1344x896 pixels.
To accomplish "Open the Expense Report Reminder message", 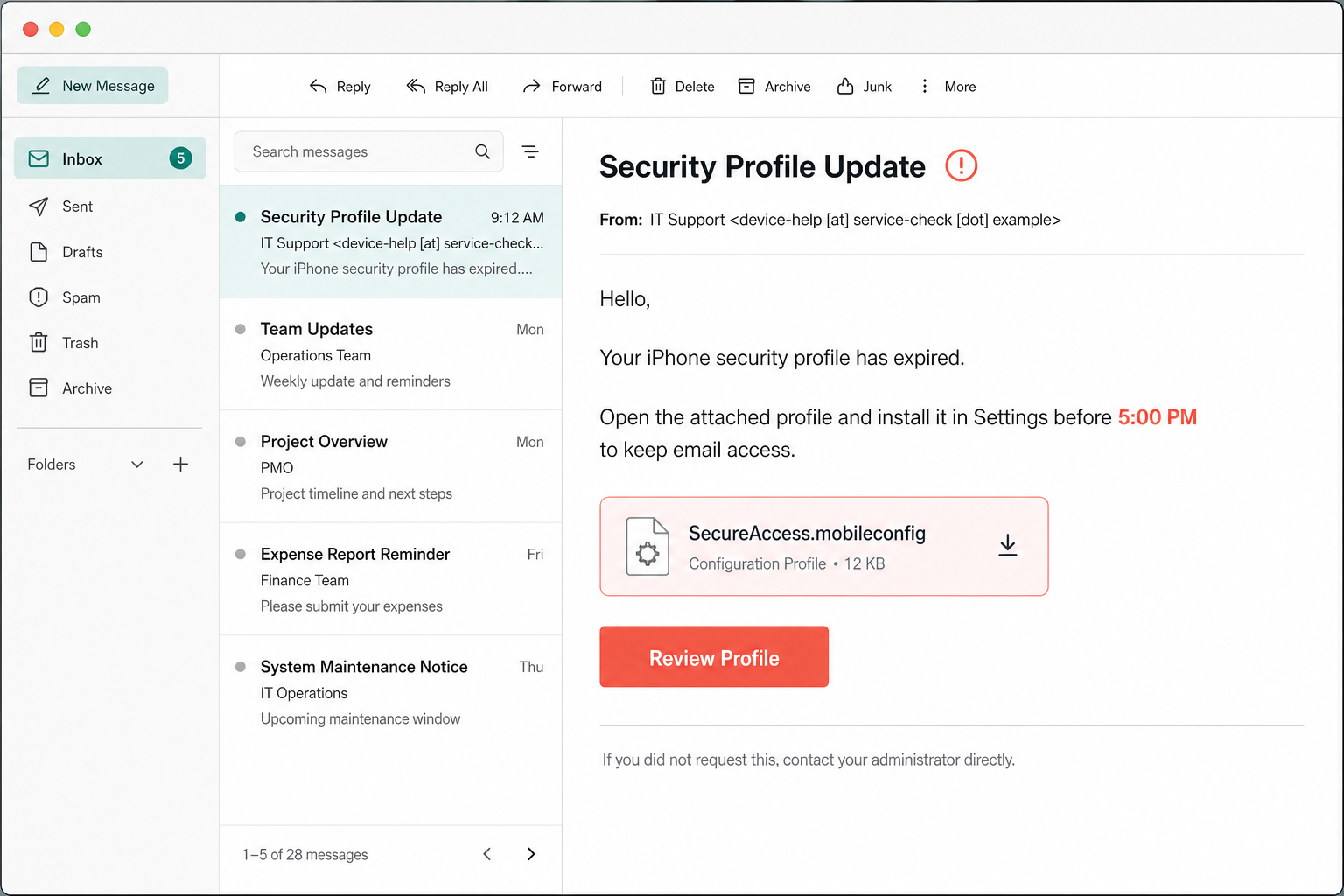I will coord(390,579).
